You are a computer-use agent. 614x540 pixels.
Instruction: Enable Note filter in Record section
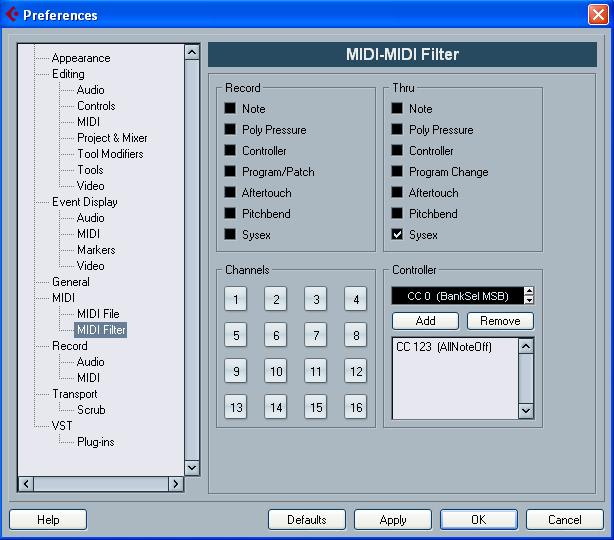pyautogui.click(x=230, y=109)
